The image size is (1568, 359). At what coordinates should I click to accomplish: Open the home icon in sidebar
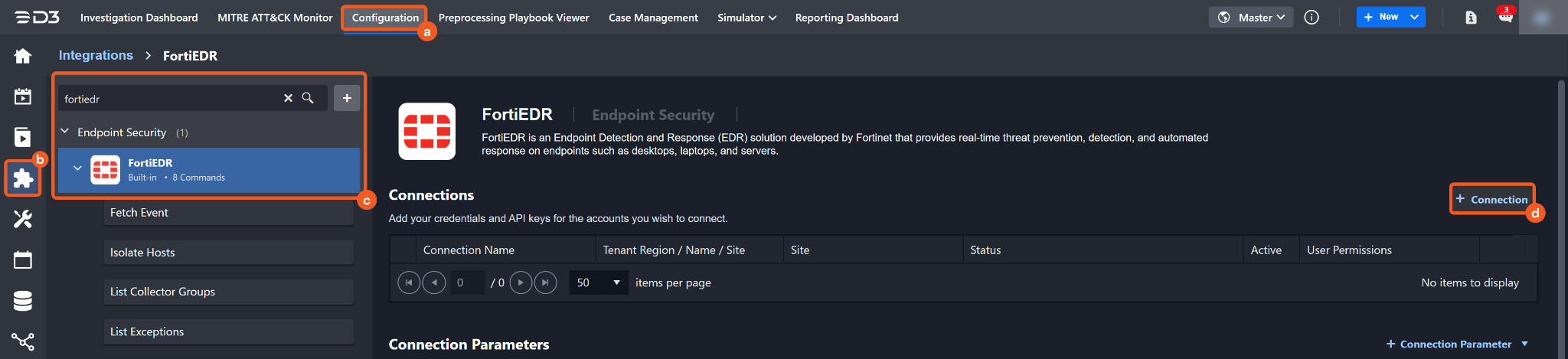[x=23, y=56]
